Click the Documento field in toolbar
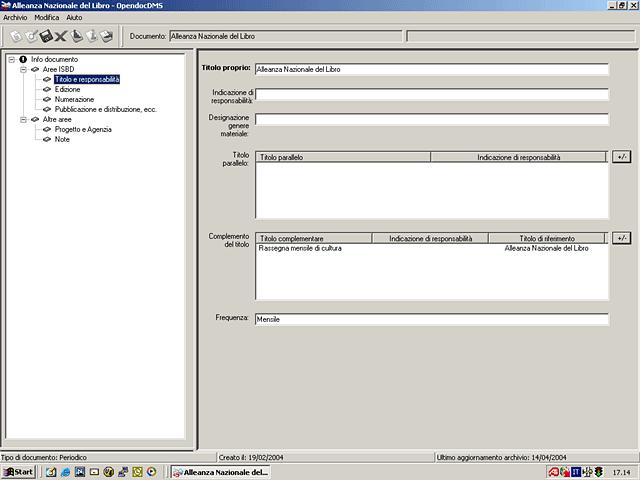The width and height of the screenshot is (640, 480). [286, 36]
